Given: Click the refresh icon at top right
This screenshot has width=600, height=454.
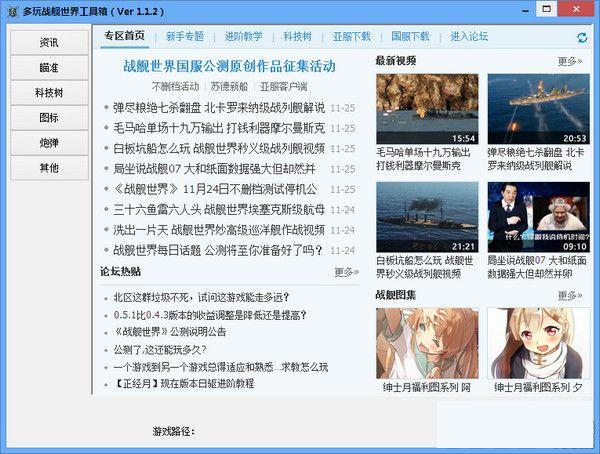Looking at the screenshot, I should [x=582, y=37].
